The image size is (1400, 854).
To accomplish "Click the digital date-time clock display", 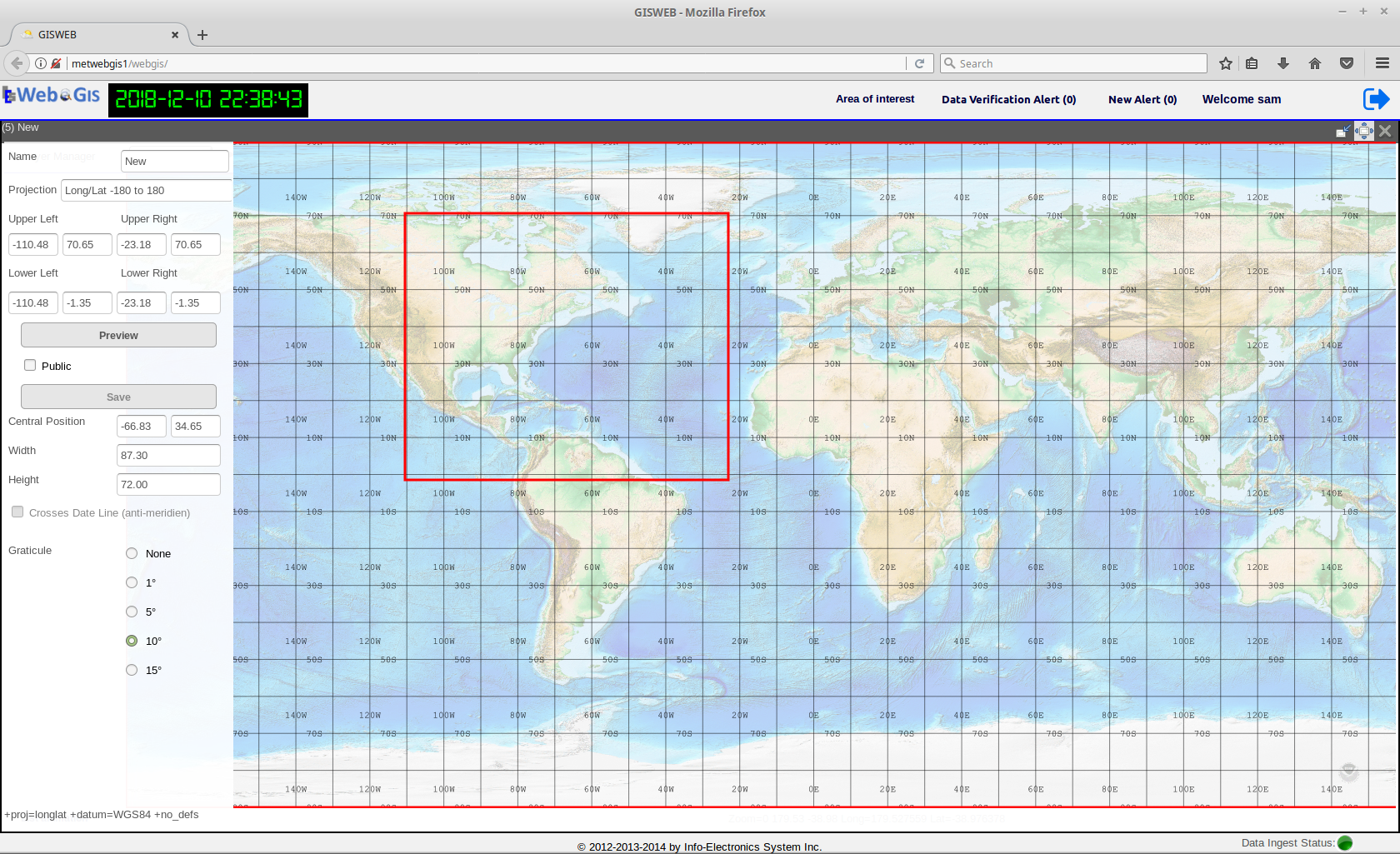I will (208, 99).
